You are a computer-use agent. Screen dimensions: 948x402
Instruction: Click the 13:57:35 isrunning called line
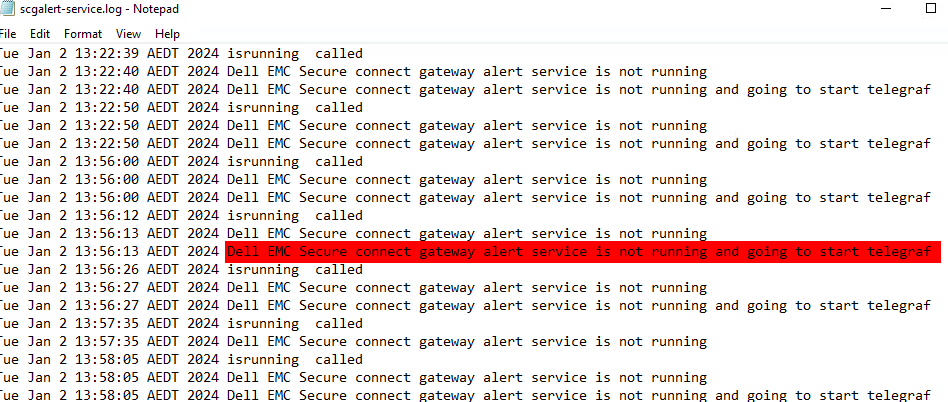181,324
